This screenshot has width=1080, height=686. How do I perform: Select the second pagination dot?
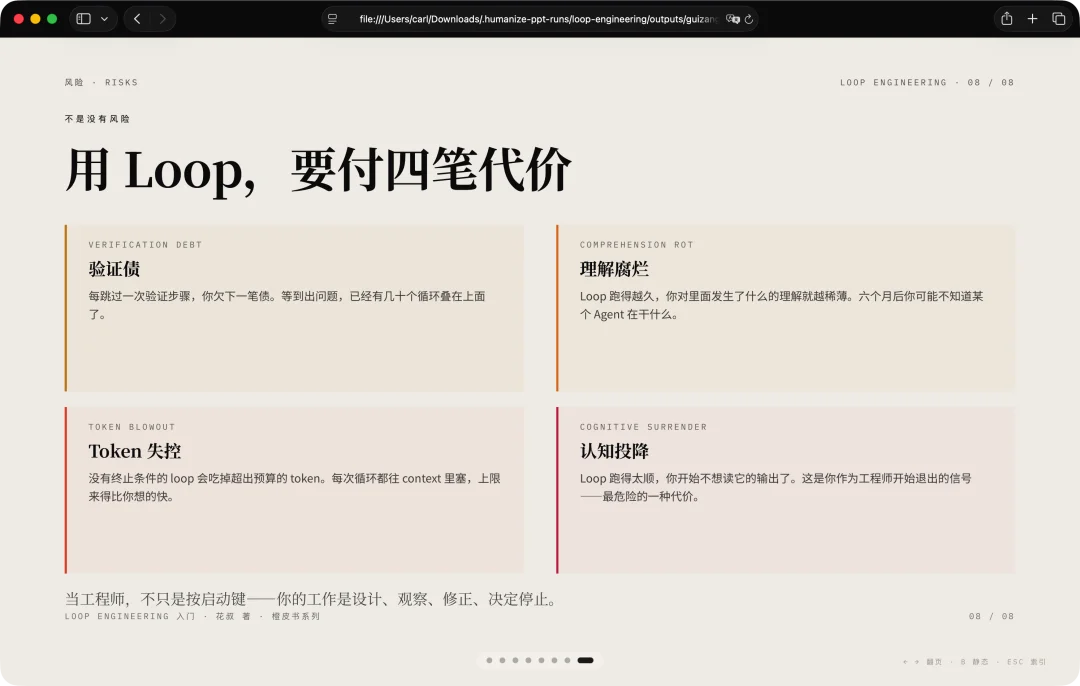tap(502, 661)
